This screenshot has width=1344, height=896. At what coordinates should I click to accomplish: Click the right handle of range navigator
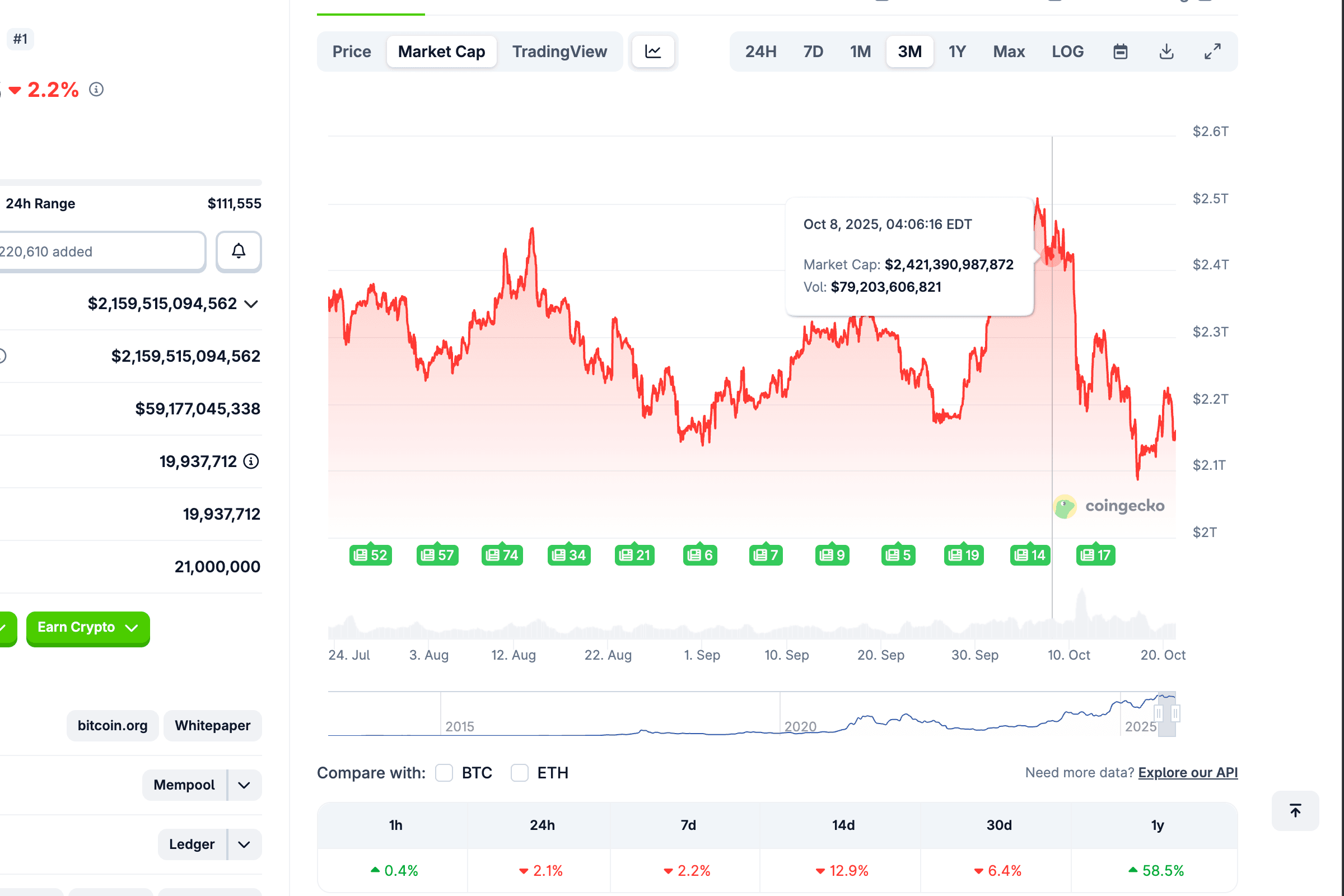pos(1175,713)
